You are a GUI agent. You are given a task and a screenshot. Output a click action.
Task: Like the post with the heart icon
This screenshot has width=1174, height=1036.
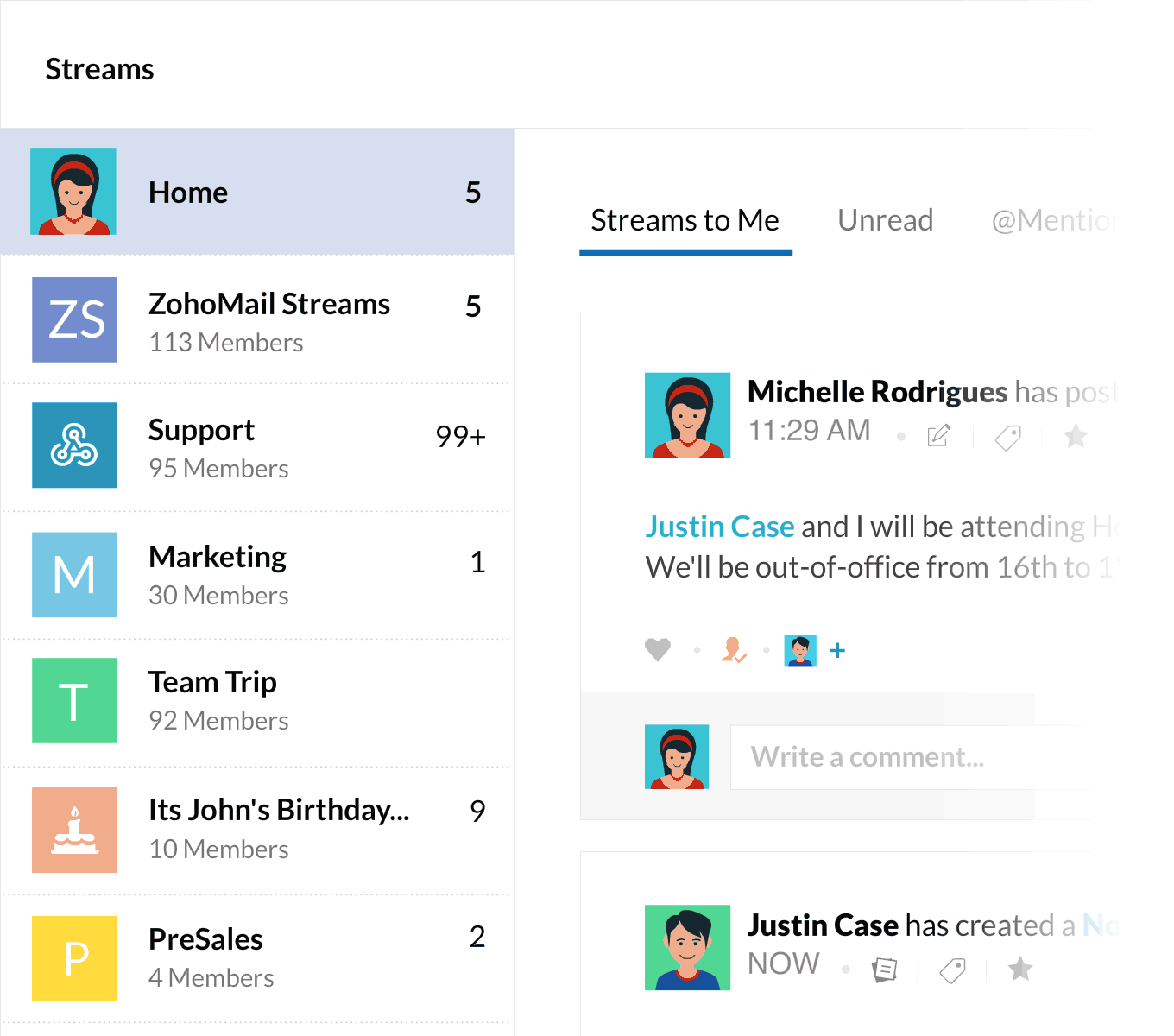(658, 649)
